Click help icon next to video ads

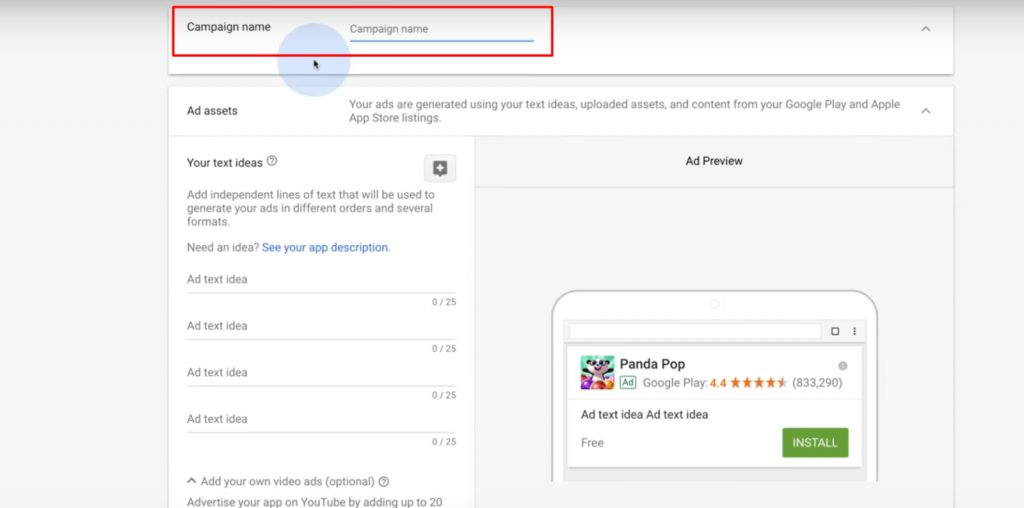(x=384, y=482)
